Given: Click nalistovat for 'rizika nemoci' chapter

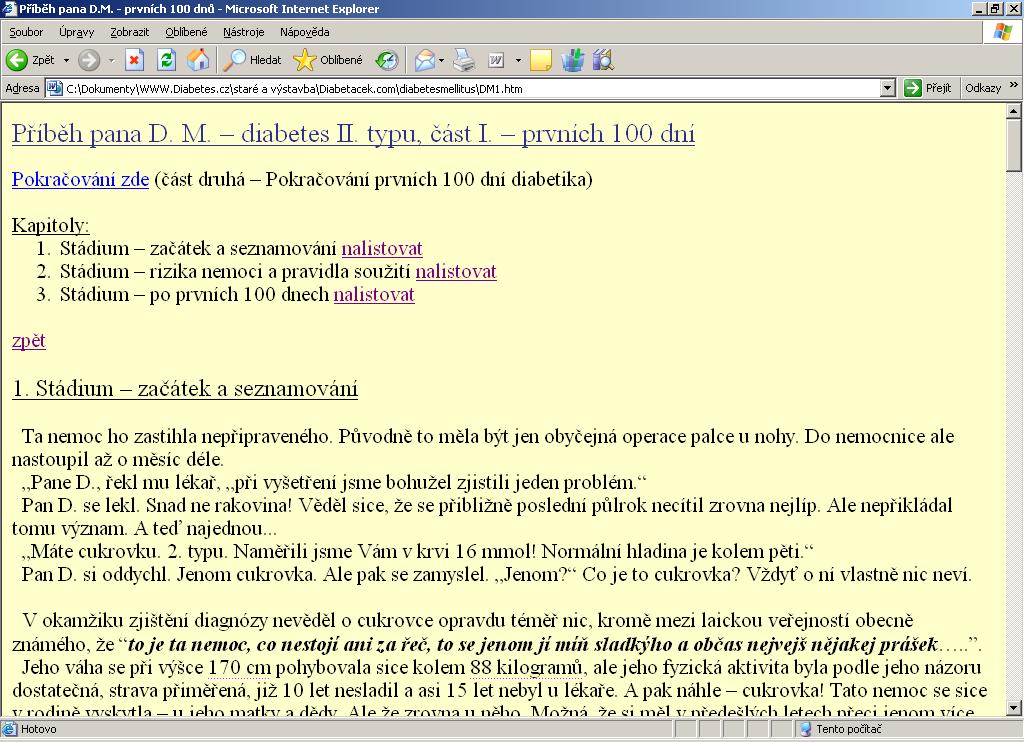Looking at the screenshot, I should [x=456, y=271].
